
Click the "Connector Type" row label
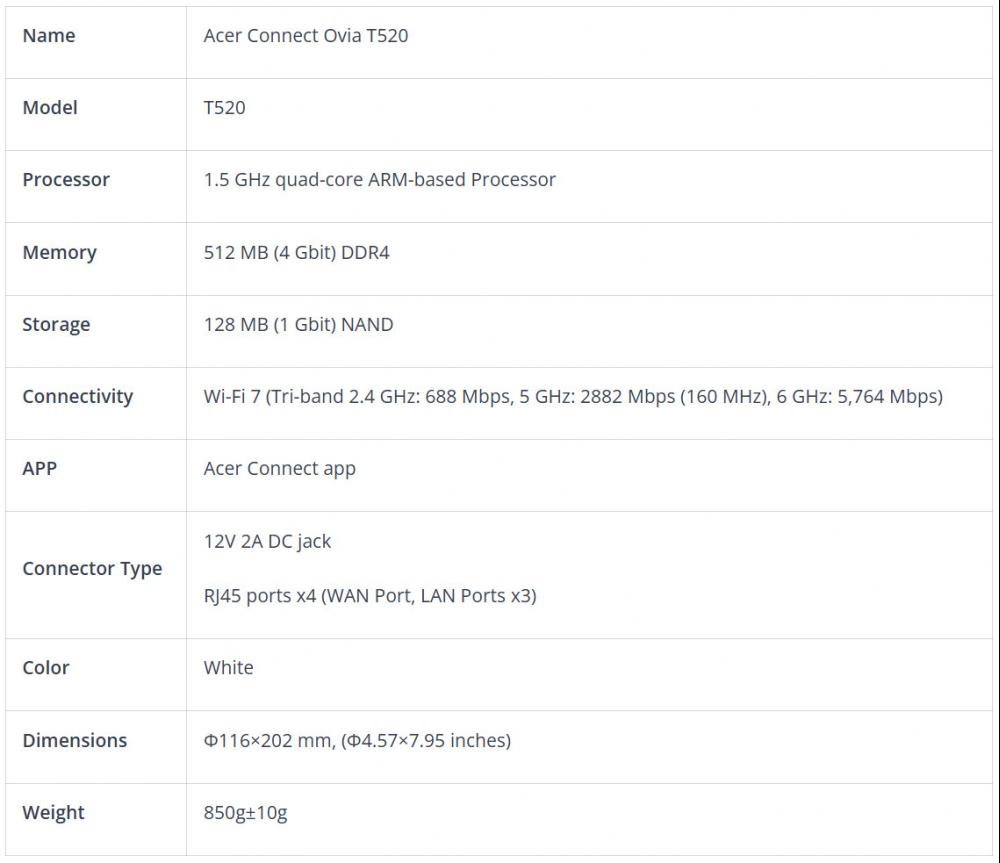point(92,569)
